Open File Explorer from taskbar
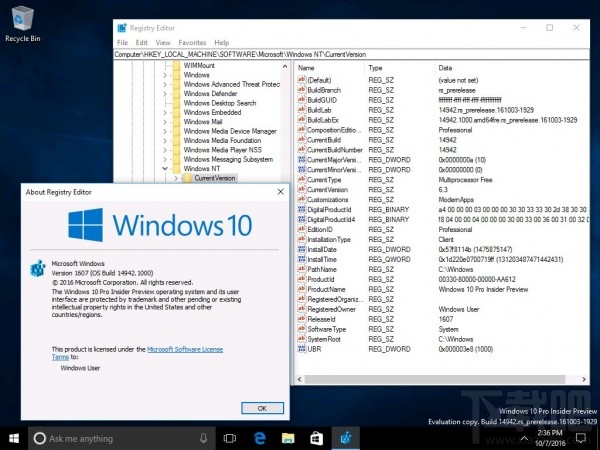Image resolution: width=600 pixels, height=450 pixels. tap(288, 438)
